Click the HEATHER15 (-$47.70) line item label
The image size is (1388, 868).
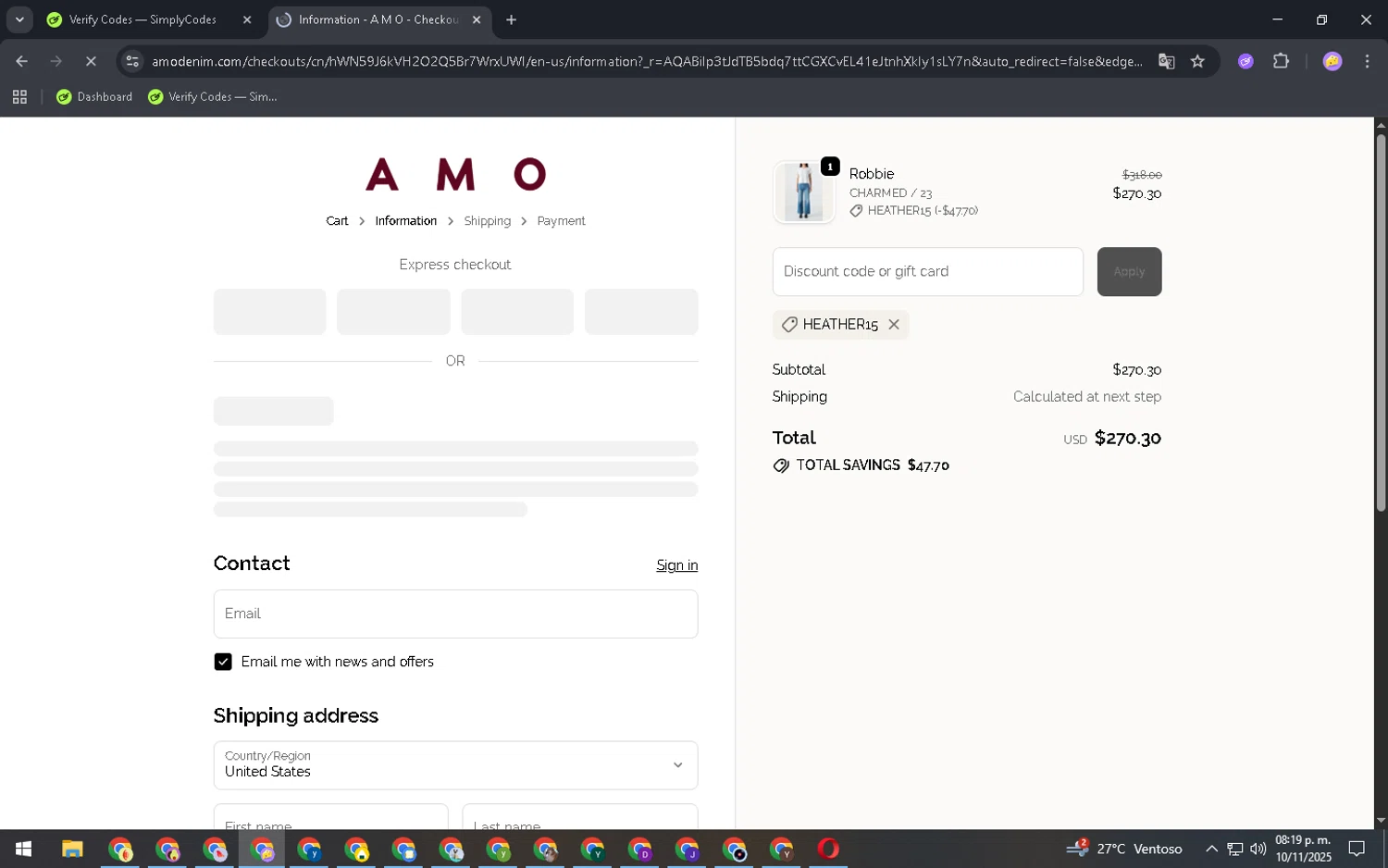[923, 211]
